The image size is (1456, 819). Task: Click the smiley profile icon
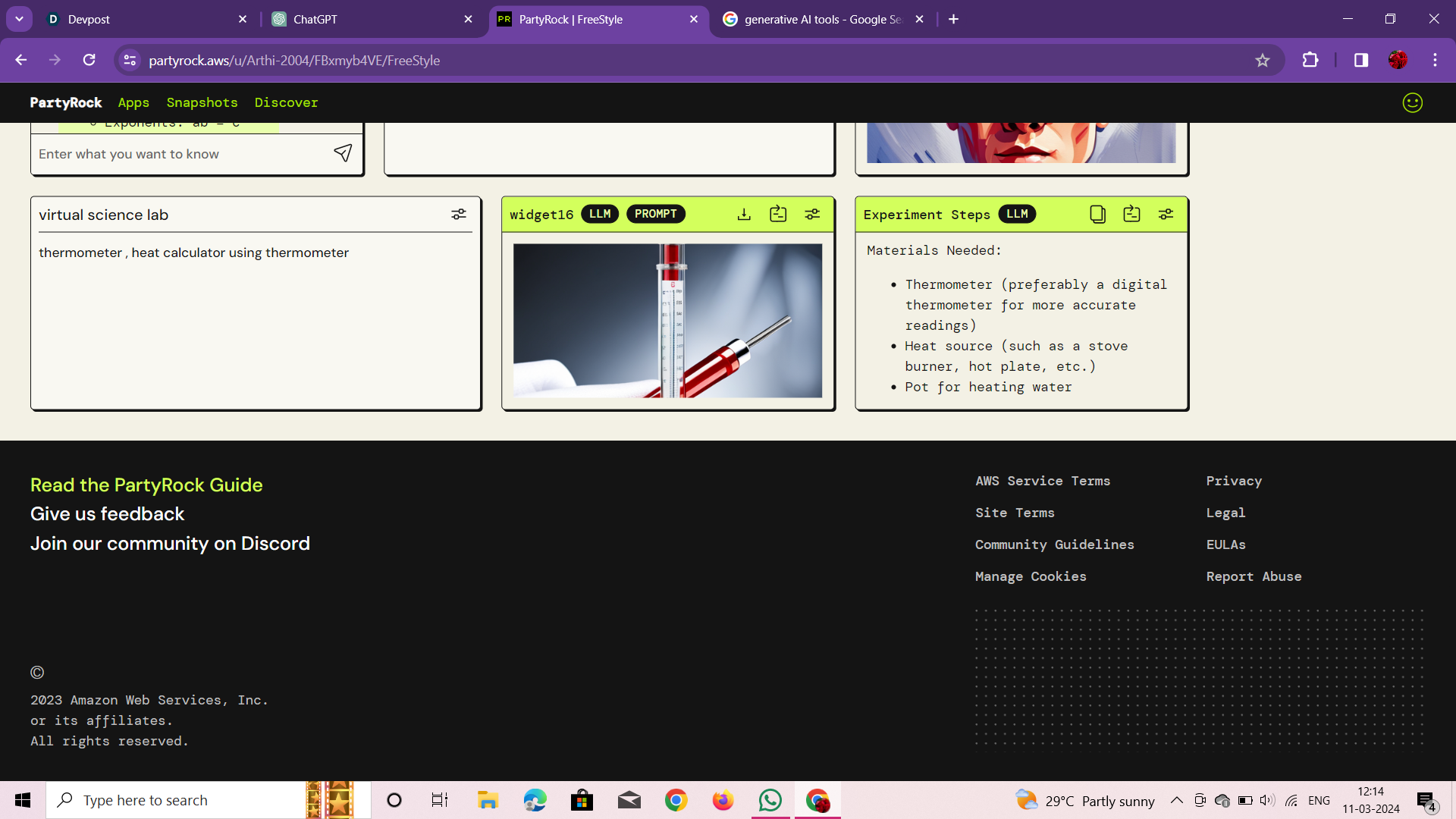click(x=1412, y=102)
